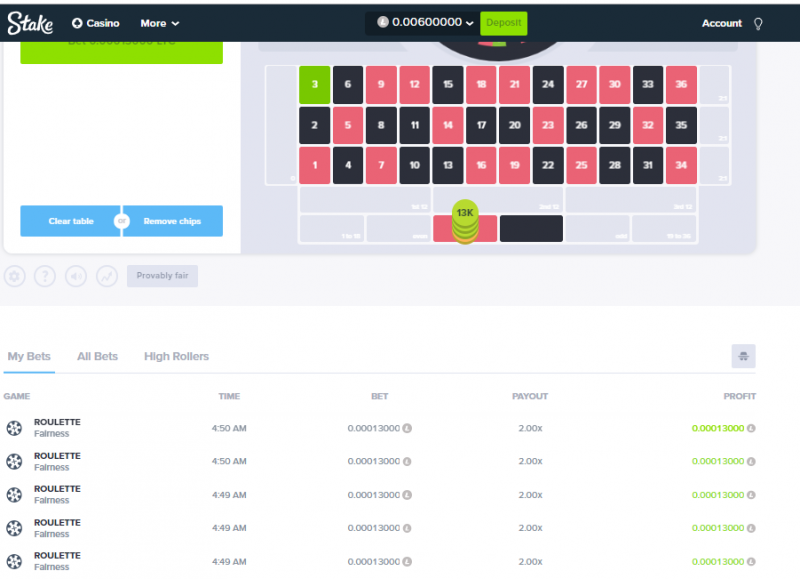Bet on the 2nd 12 dozen
The width and height of the screenshot is (800, 579).
point(498,200)
